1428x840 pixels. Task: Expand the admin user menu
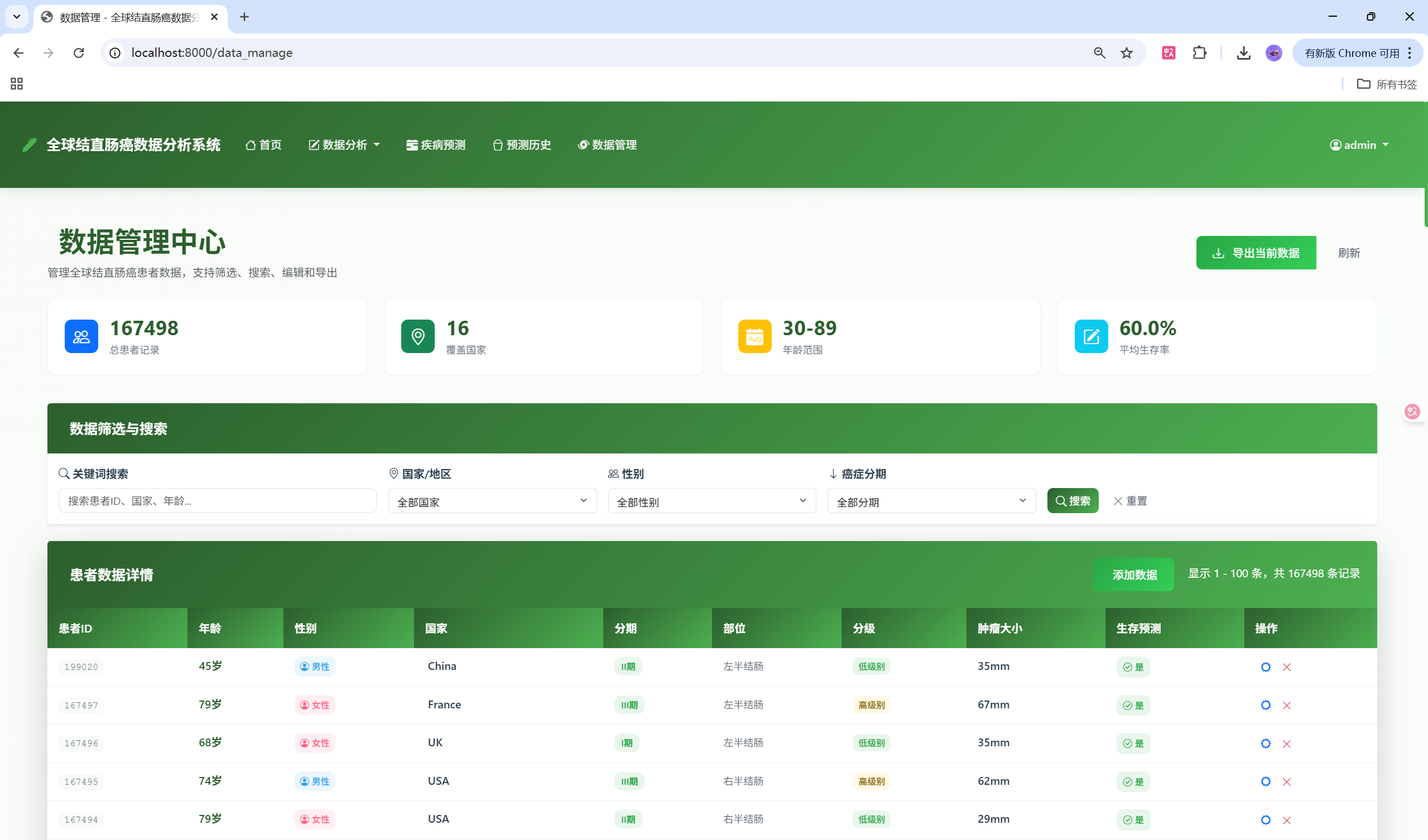click(x=1359, y=145)
